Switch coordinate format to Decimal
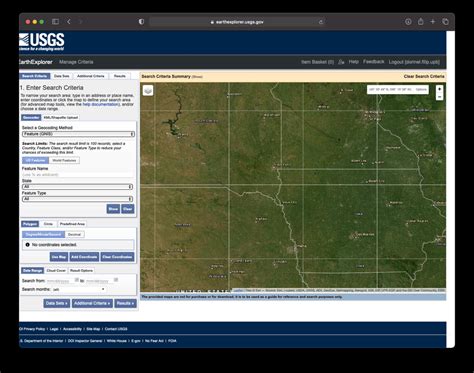This screenshot has width=474, height=373. [x=74, y=234]
